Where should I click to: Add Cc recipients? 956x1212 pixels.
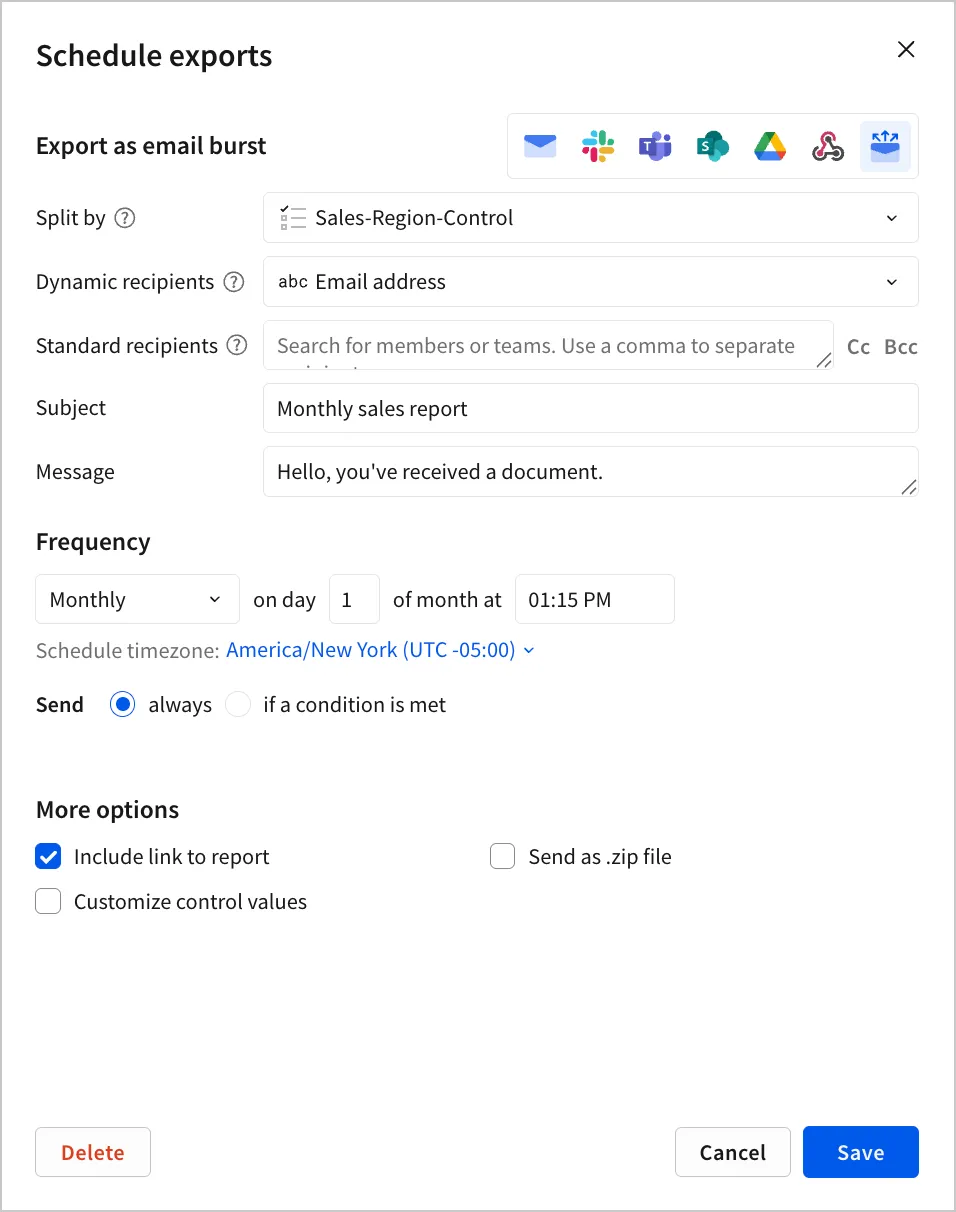pyautogui.click(x=858, y=347)
